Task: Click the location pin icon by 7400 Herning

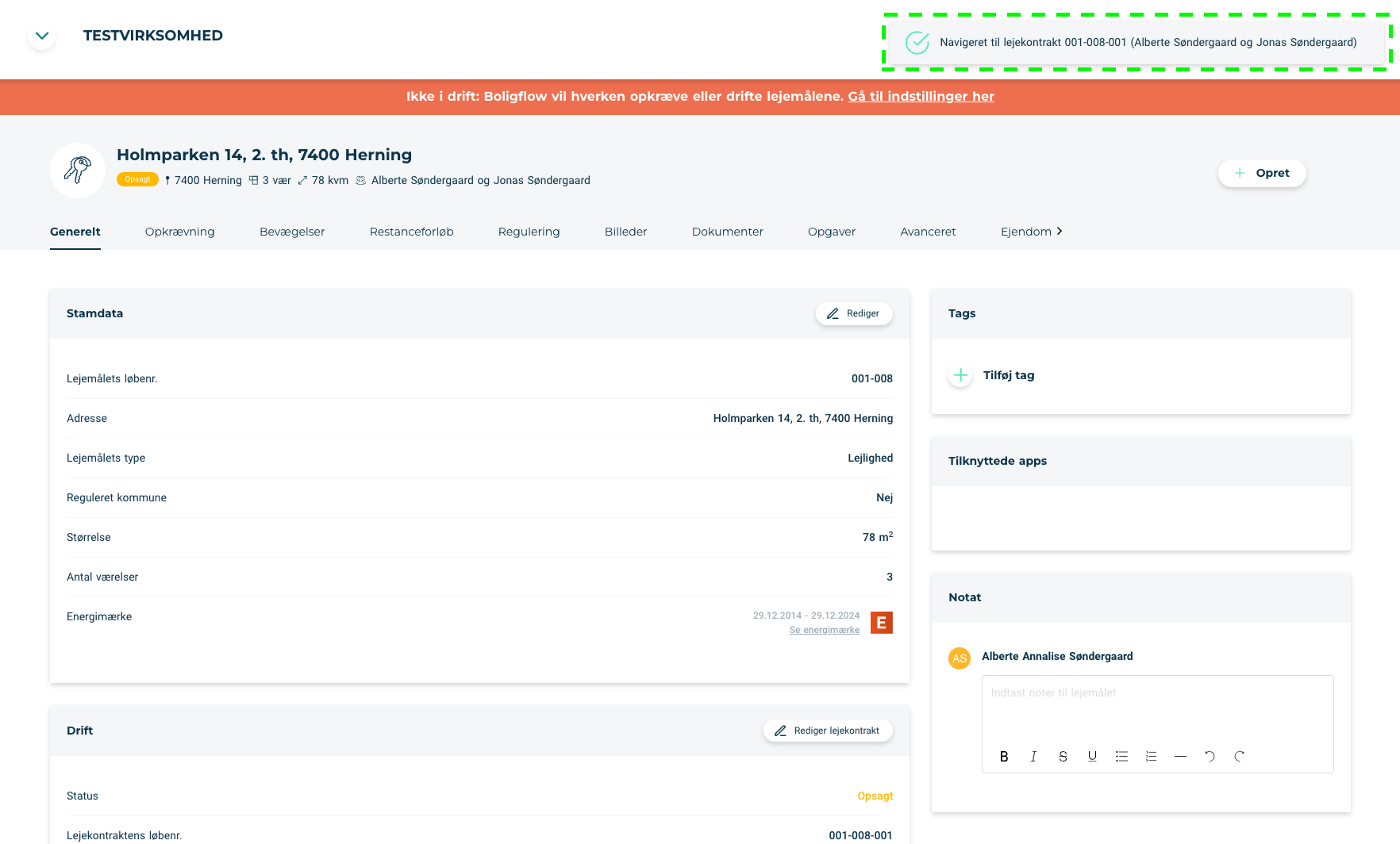Action: 167,180
